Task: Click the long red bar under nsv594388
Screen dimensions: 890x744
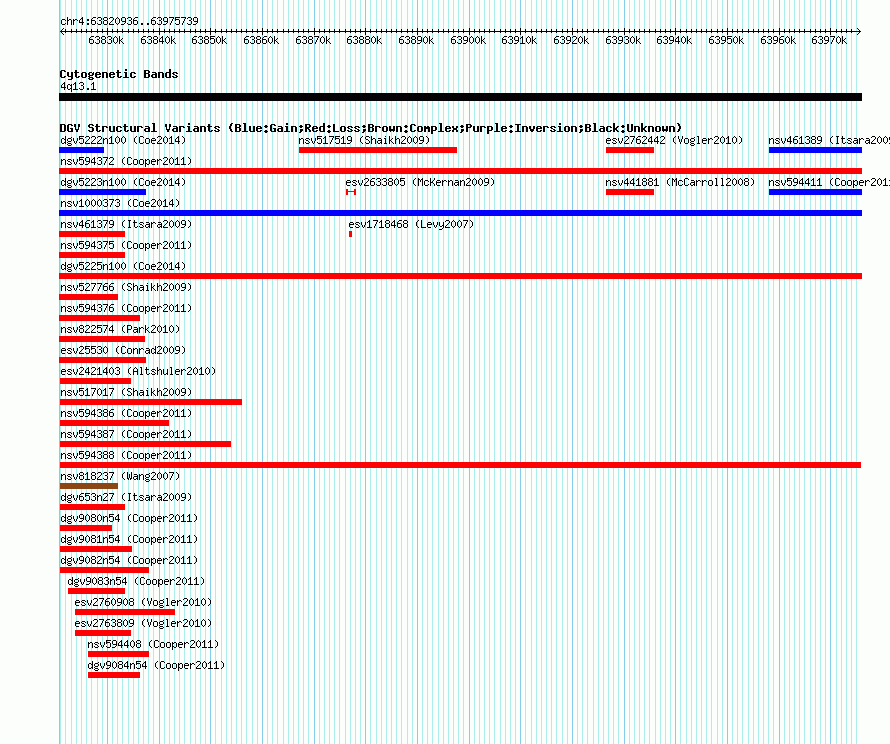Action: click(460, 465)
